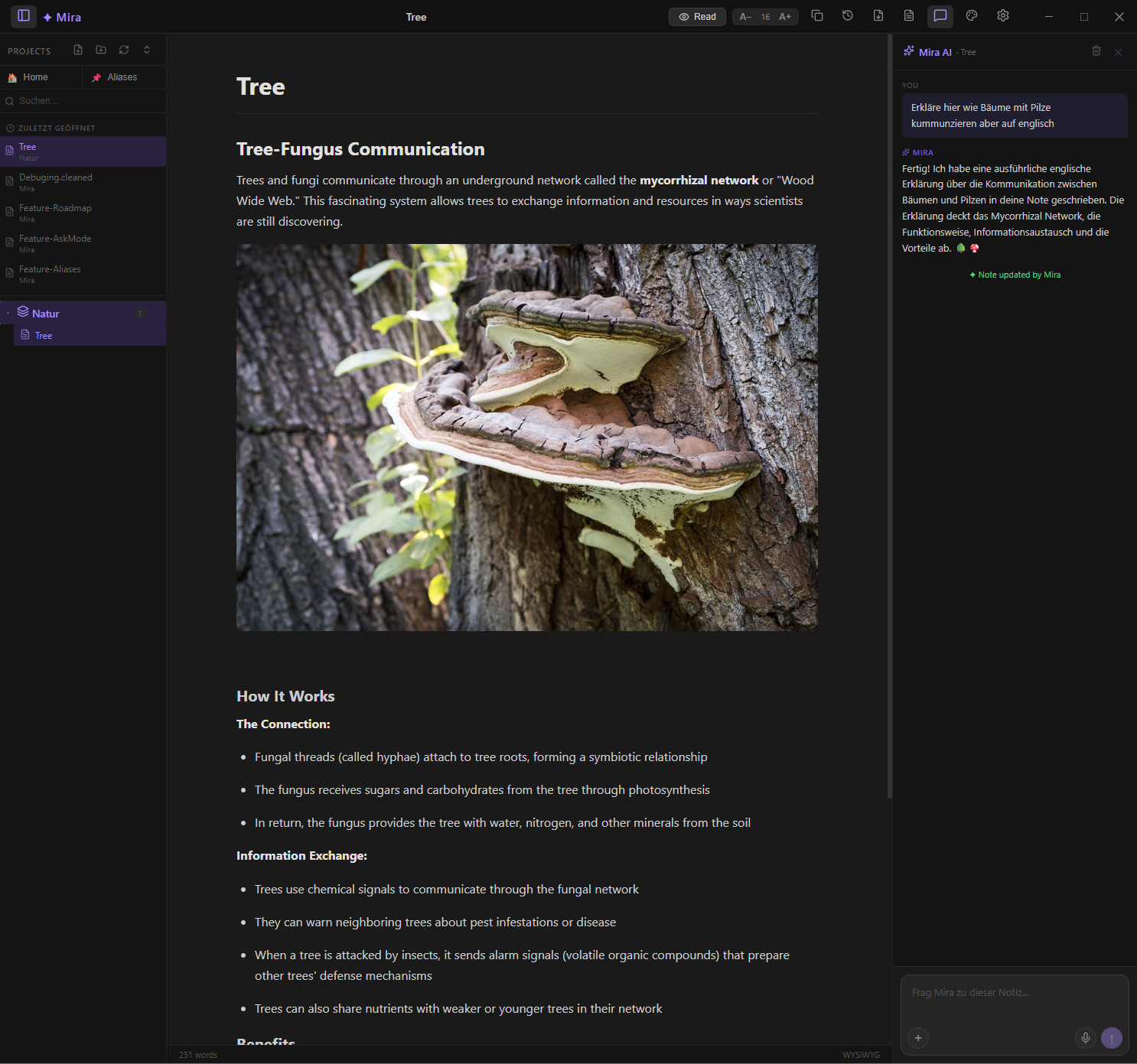Open the Feature-Roadmap note
The width and height of the screenshot is (1137, 1064).
[x=55, y=213]
